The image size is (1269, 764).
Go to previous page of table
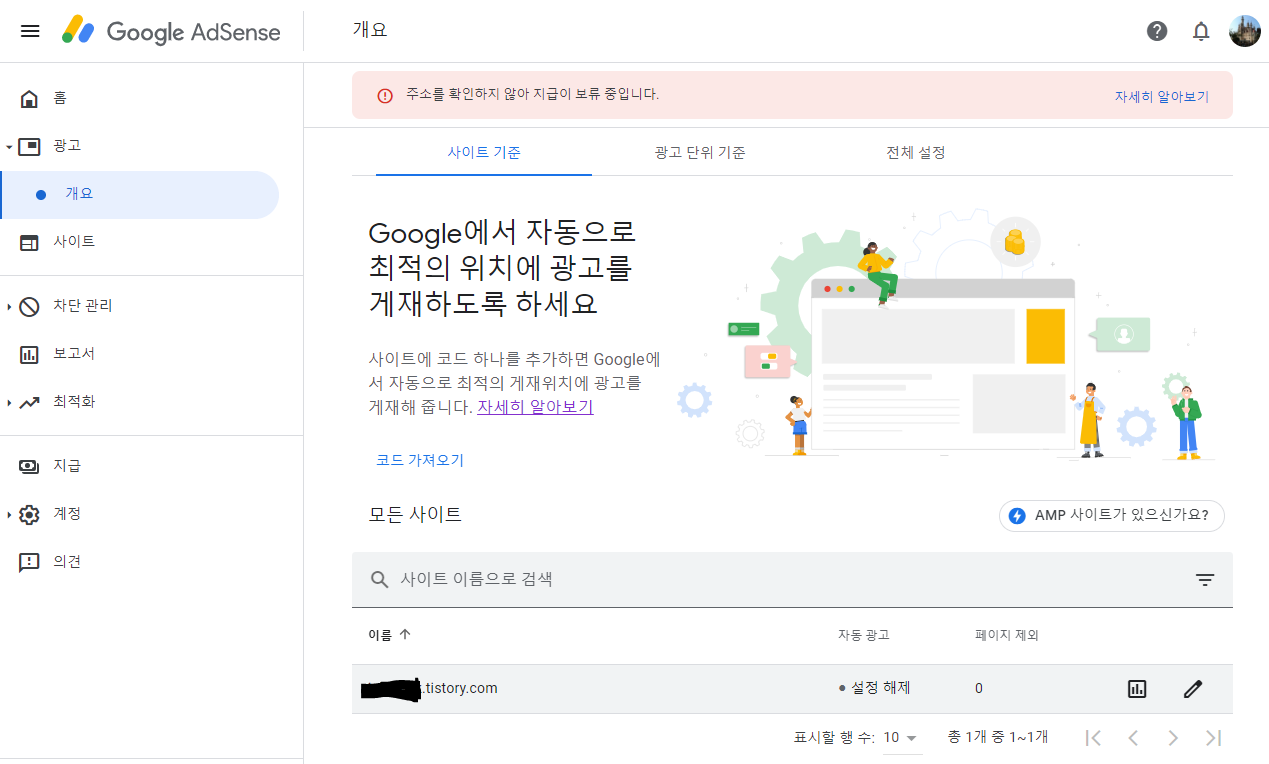click(1133, 738)
